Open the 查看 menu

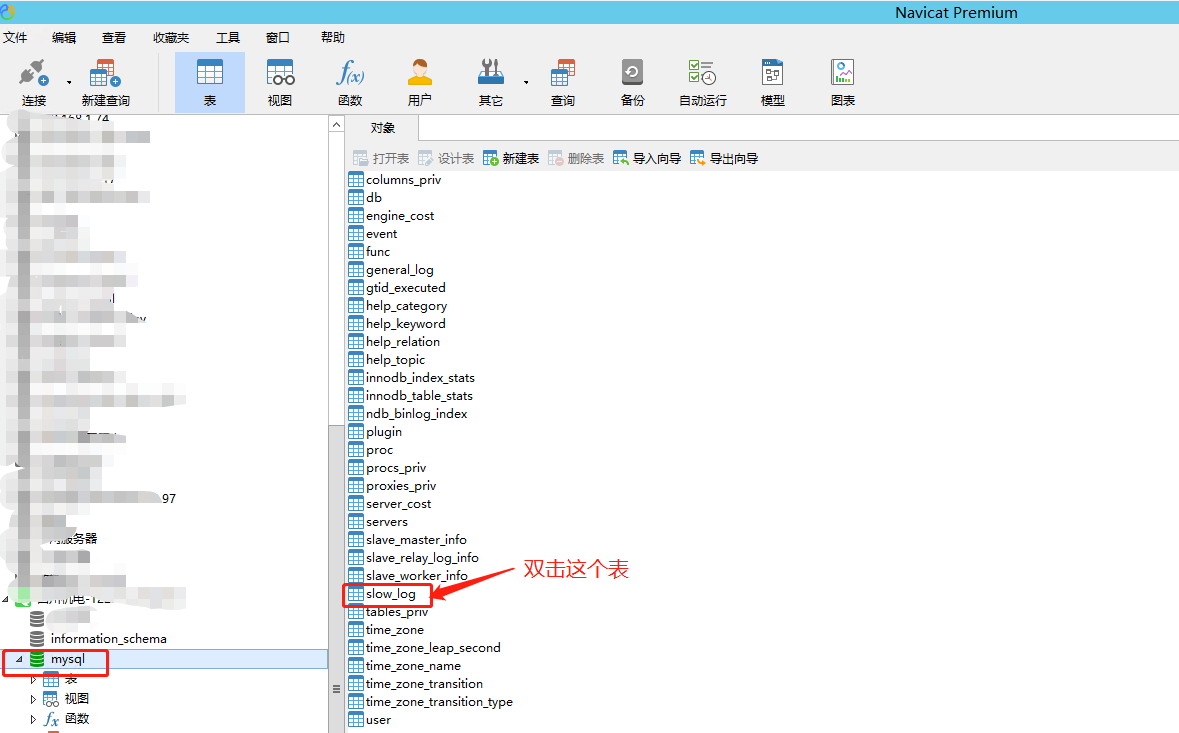(x=114, y=38)
